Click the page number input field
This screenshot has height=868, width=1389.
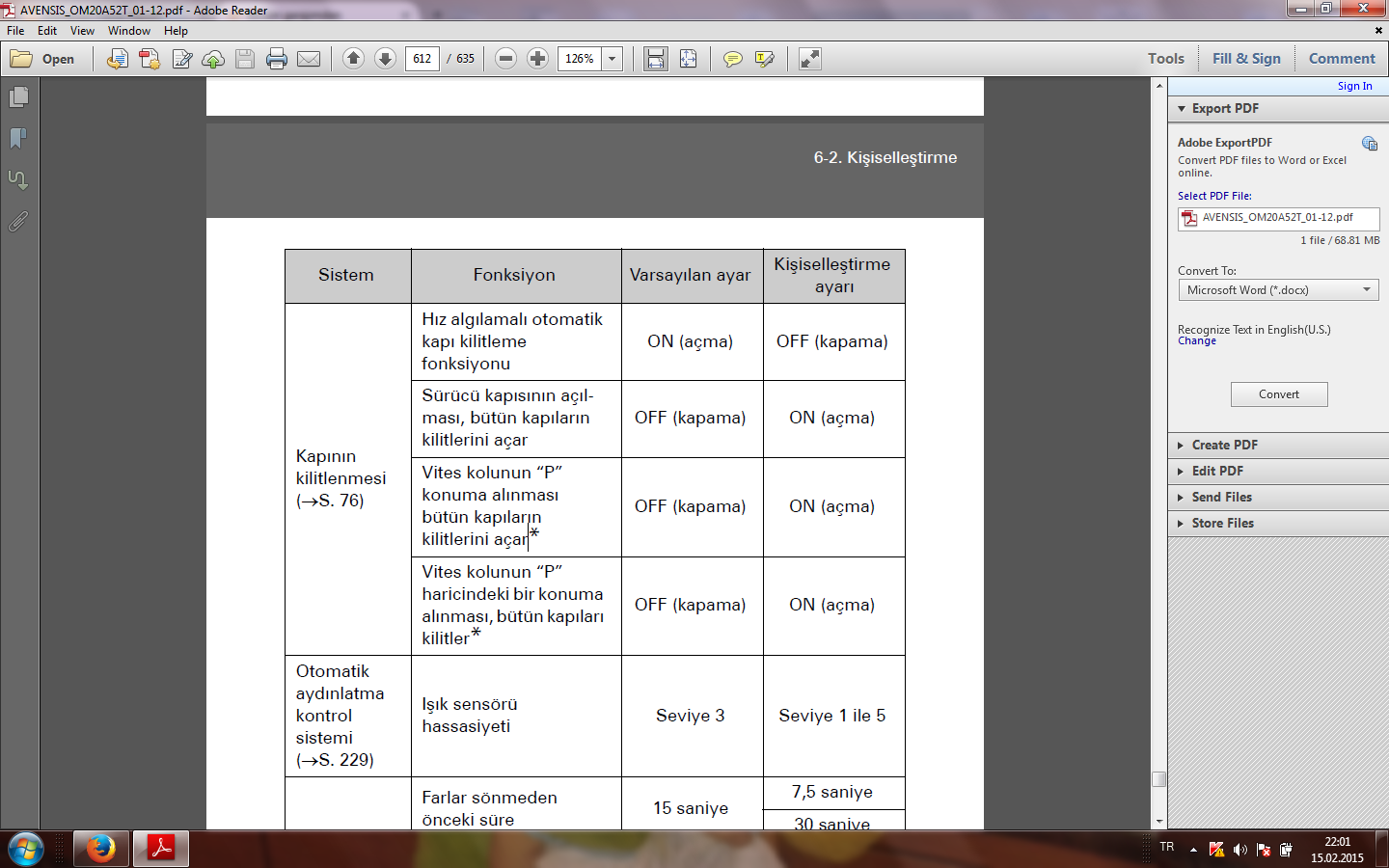point(422,59)
